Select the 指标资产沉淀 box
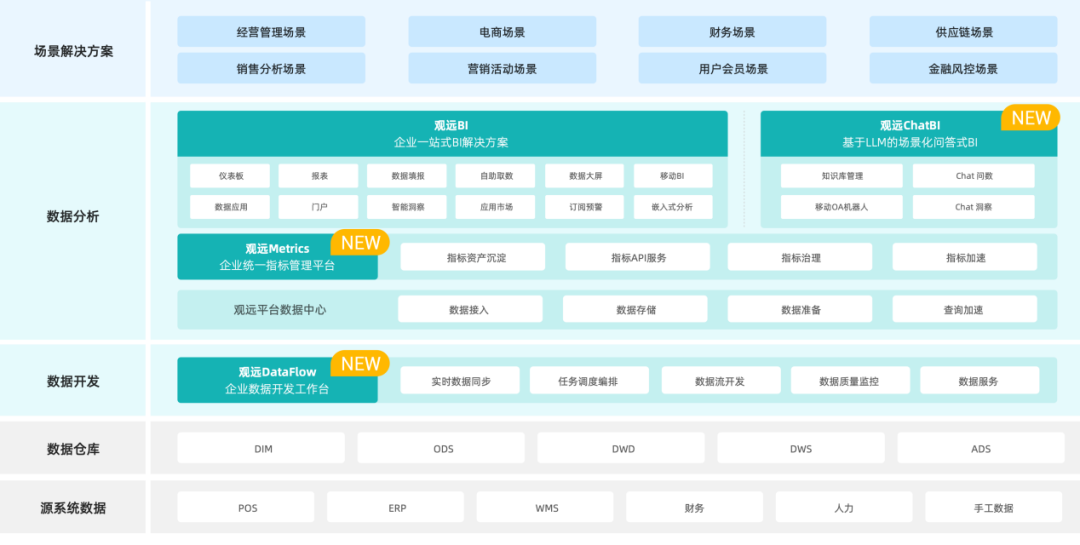Screen dimensions: 1080x545 tap(472, 257)
